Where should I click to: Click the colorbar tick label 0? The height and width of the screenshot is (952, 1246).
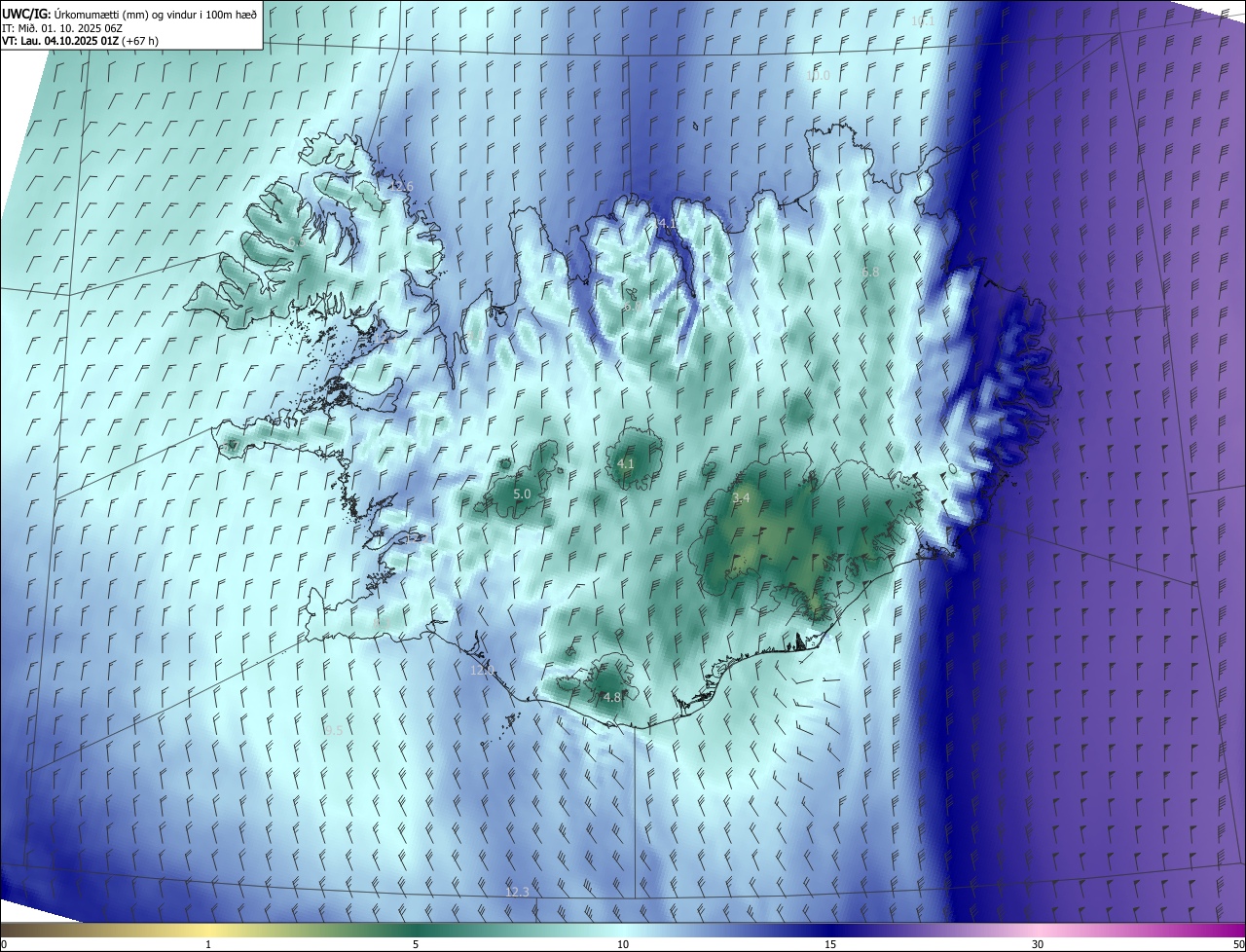pyautogui.click(x=4, y=944)
